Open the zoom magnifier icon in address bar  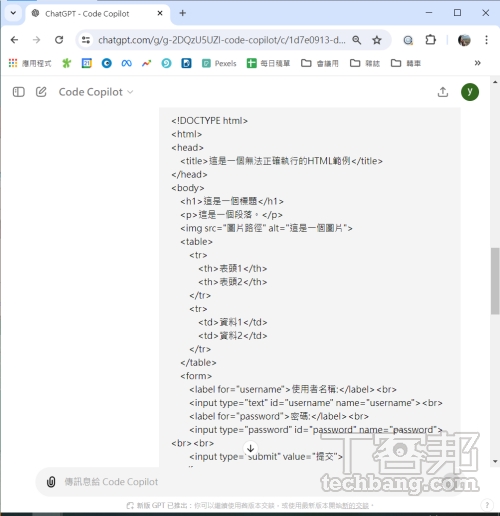(x=357, y=40)
